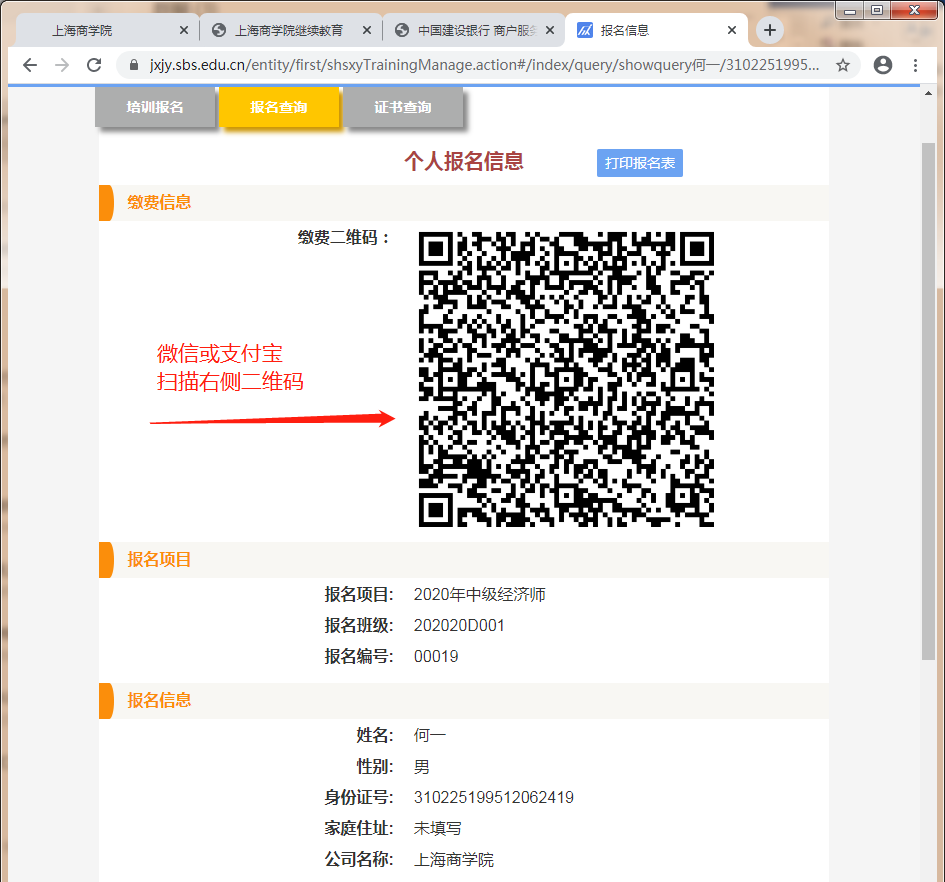Click the 缴费二维码 label
The width and height of the screenshot is (945, 882).
[344, 238]
